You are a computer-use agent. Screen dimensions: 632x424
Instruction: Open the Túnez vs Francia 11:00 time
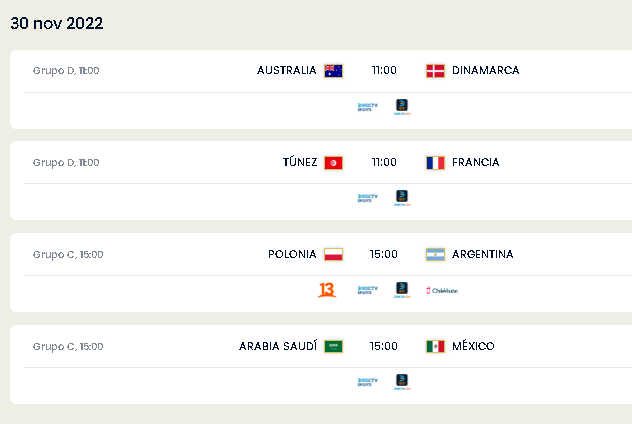[384, 162]
